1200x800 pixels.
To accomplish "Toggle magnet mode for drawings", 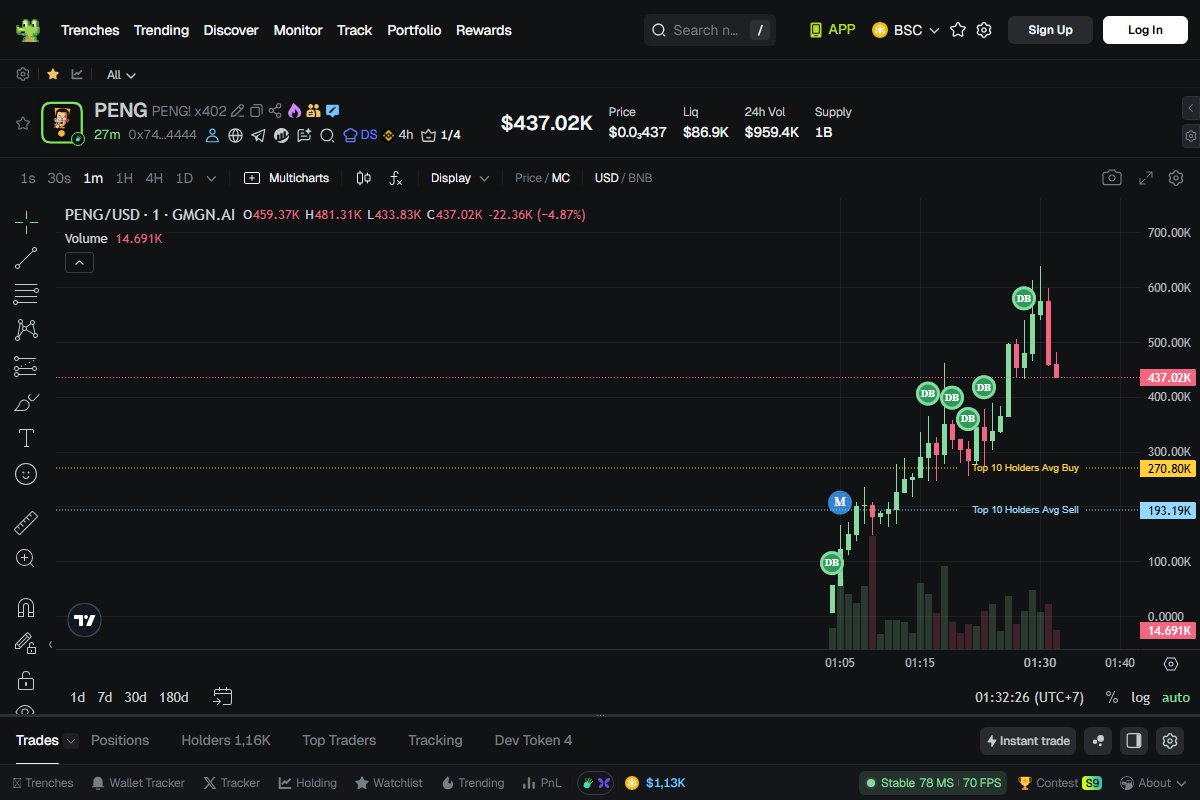I will (x=26, y=607).
